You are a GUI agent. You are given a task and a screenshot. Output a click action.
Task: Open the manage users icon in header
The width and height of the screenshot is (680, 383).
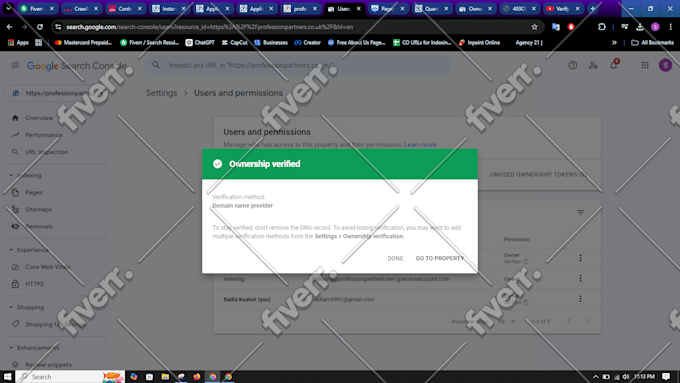[x=593, y=65]
